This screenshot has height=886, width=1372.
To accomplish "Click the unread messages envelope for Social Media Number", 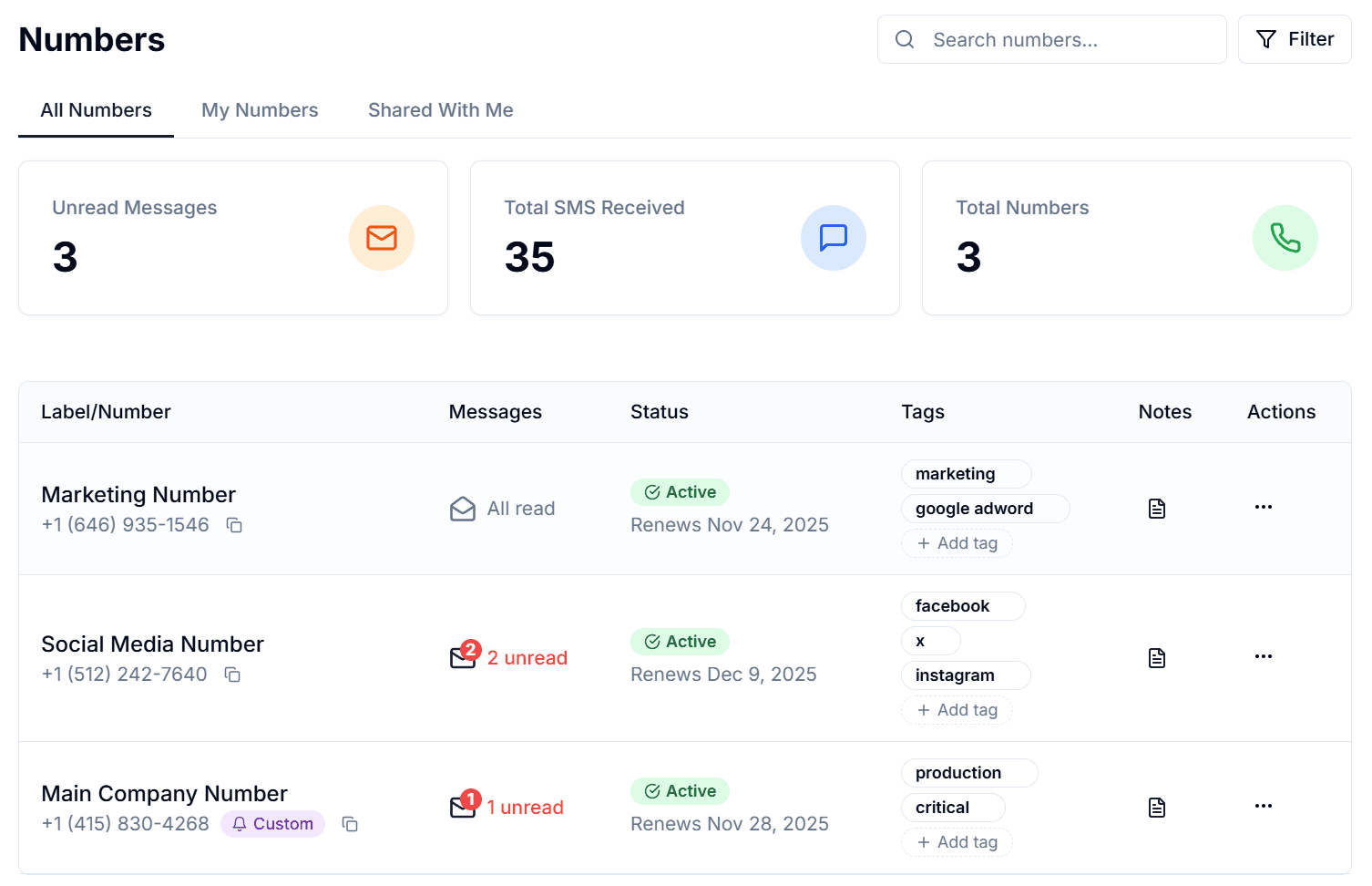I will (x=463, y=657).
